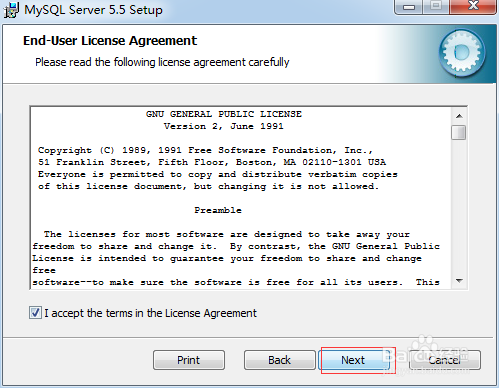Click the 'Everyone is permitted to copy' line
499x388 pixels.
tap(218, 174)
